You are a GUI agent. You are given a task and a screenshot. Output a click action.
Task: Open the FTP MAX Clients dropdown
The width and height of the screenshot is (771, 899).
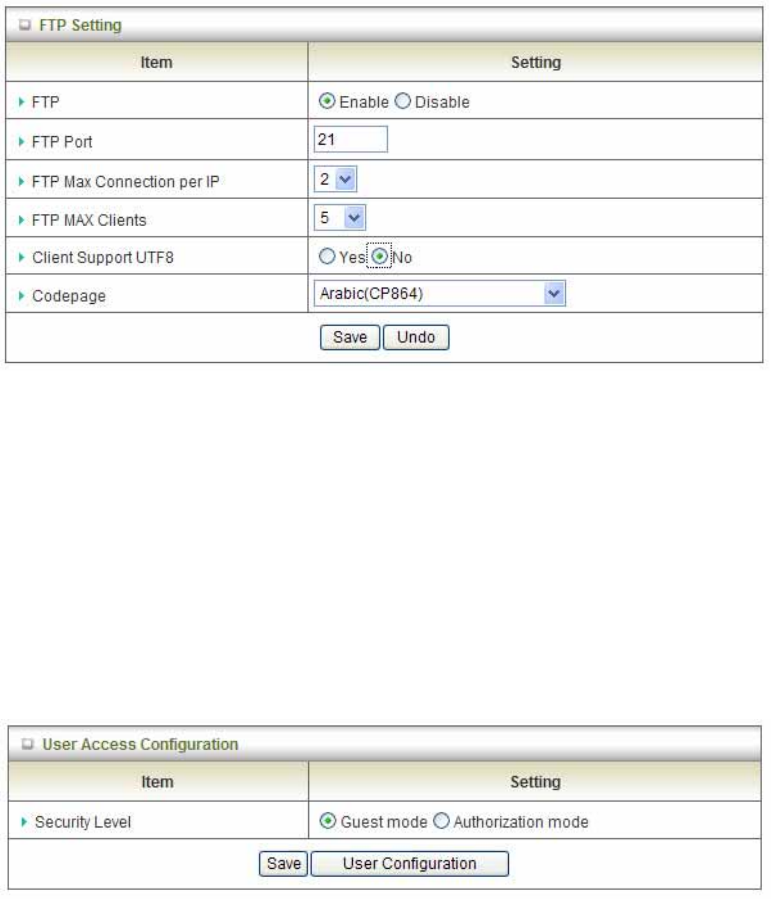339,218
